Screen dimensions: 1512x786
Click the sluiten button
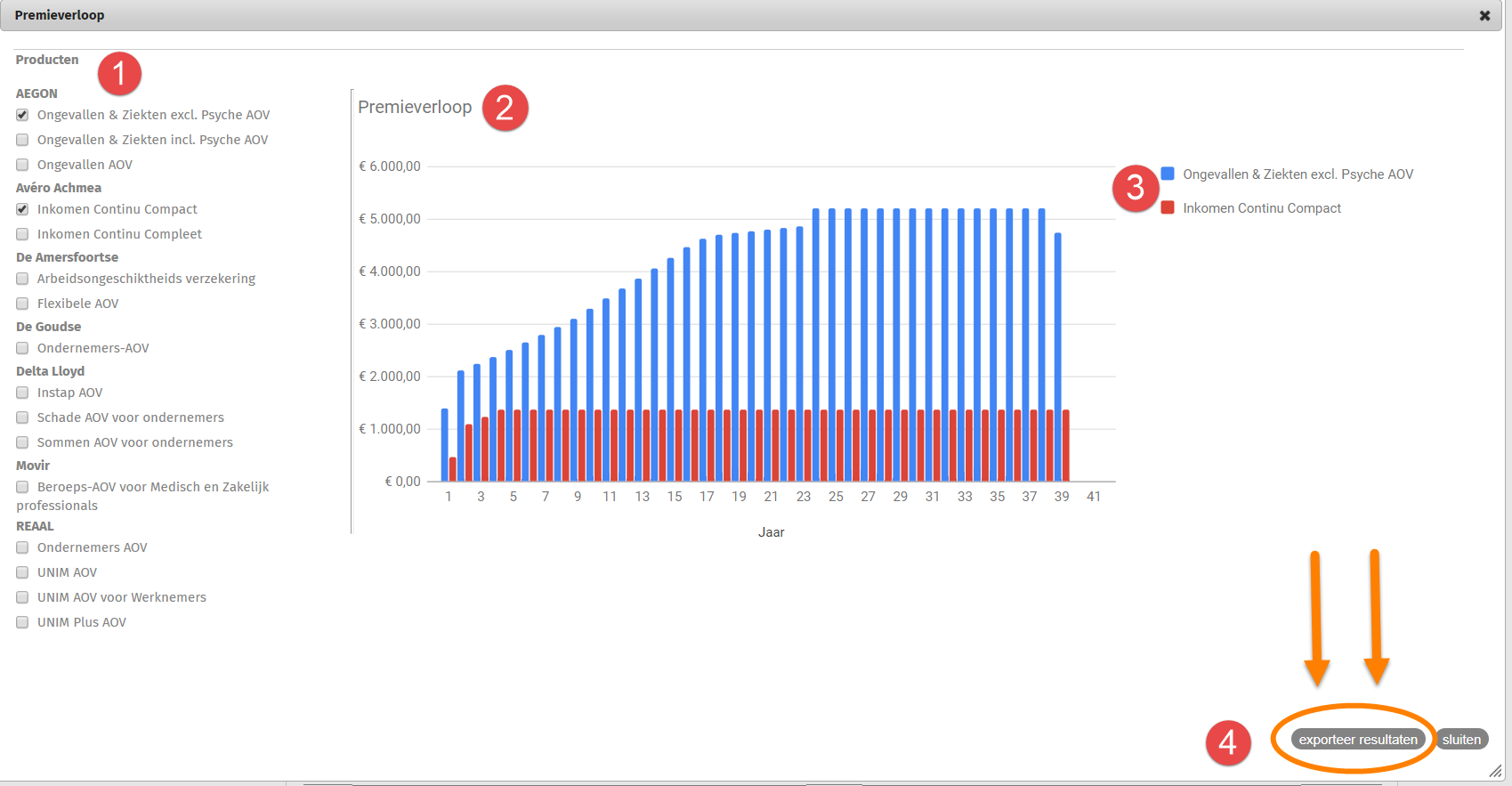pyautogui.click(x=1461, y=740)
